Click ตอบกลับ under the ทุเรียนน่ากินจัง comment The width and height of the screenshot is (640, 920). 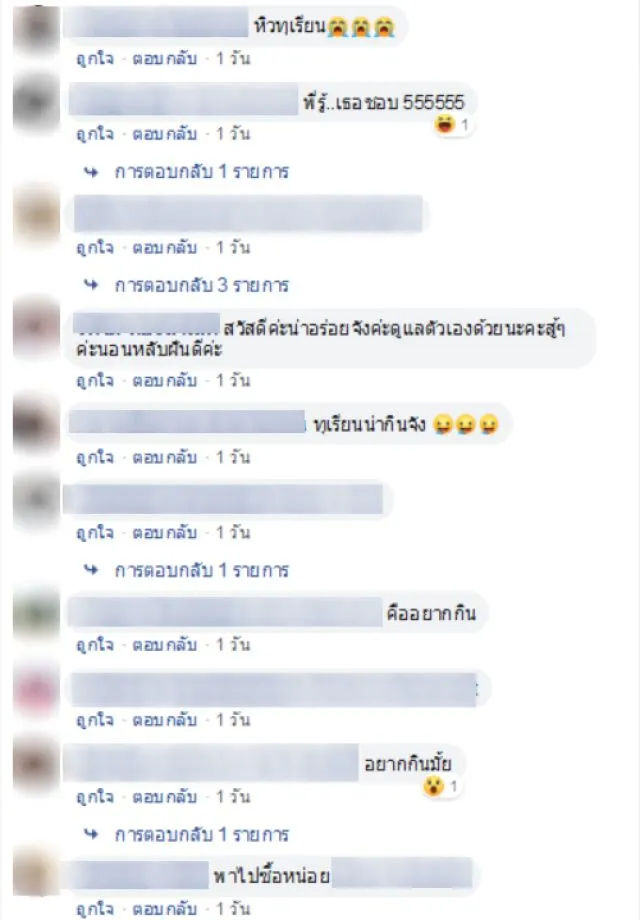(164, 457)
